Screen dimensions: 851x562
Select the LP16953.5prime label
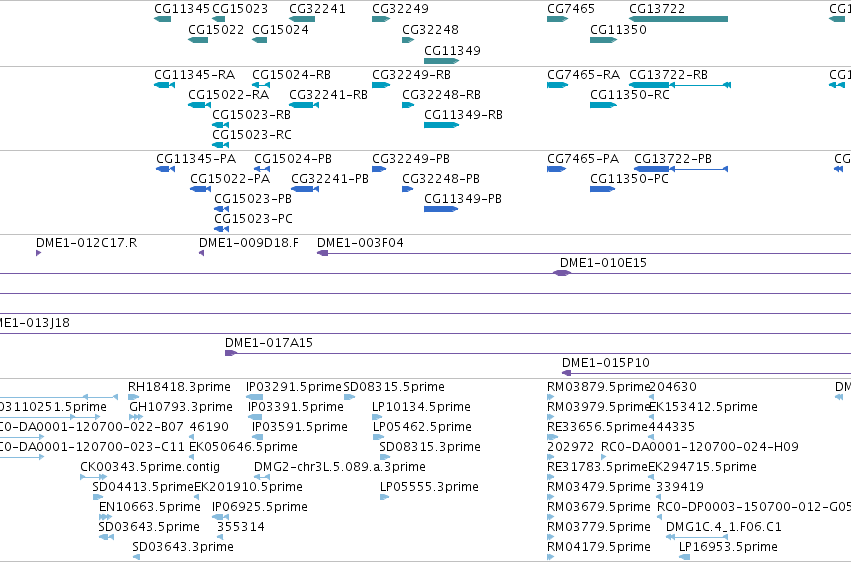(x=728, y=546)
